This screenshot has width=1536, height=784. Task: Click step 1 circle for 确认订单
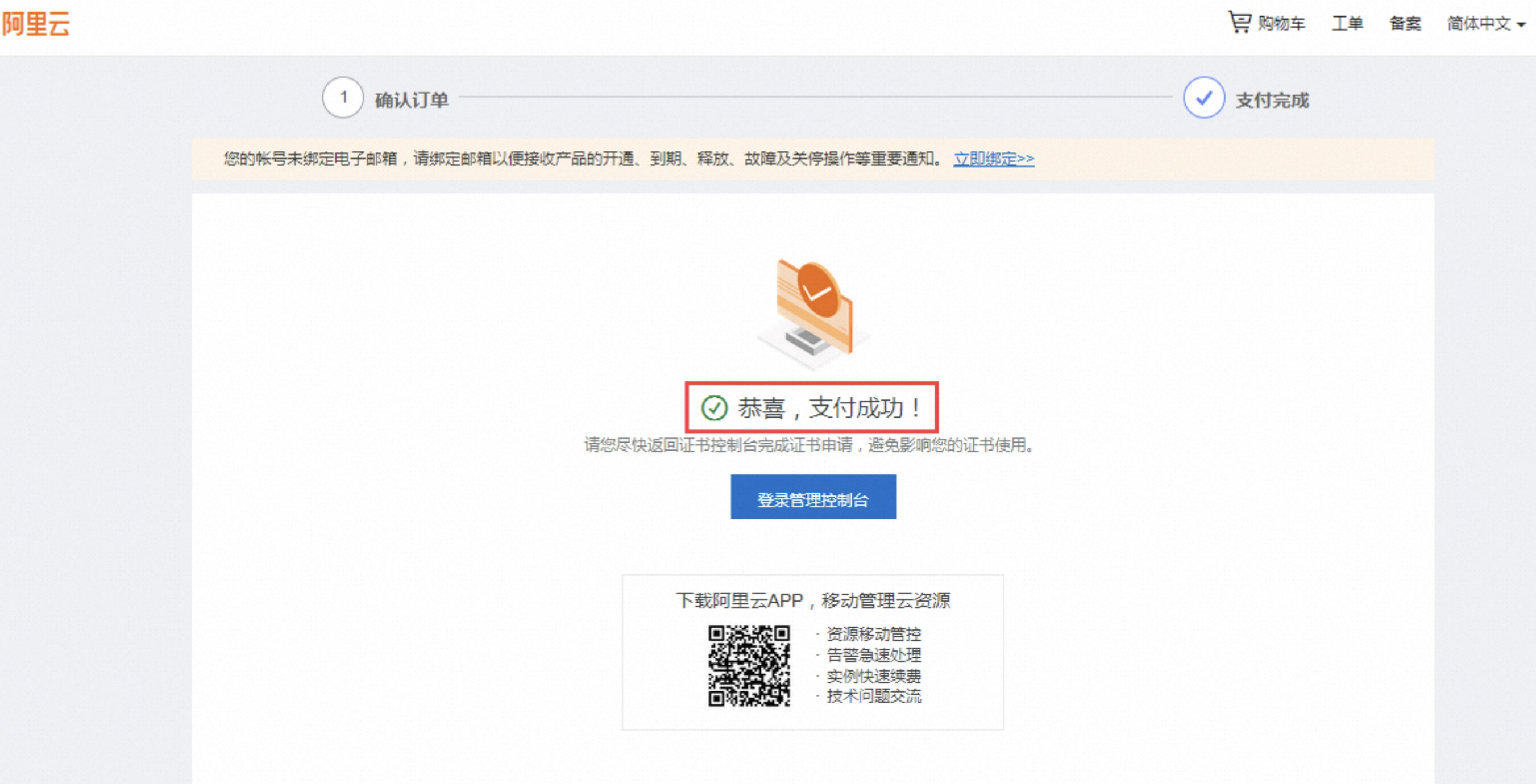pos(343,98)
